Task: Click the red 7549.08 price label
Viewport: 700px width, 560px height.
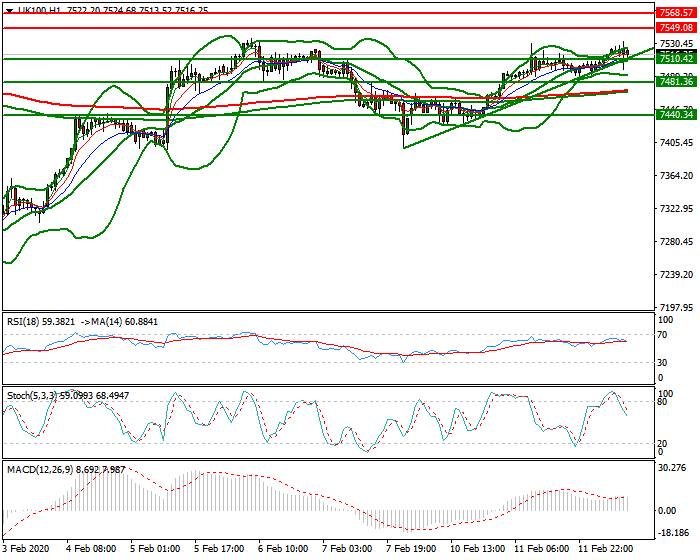Action: pyautogui.click(x=676, y=28)
